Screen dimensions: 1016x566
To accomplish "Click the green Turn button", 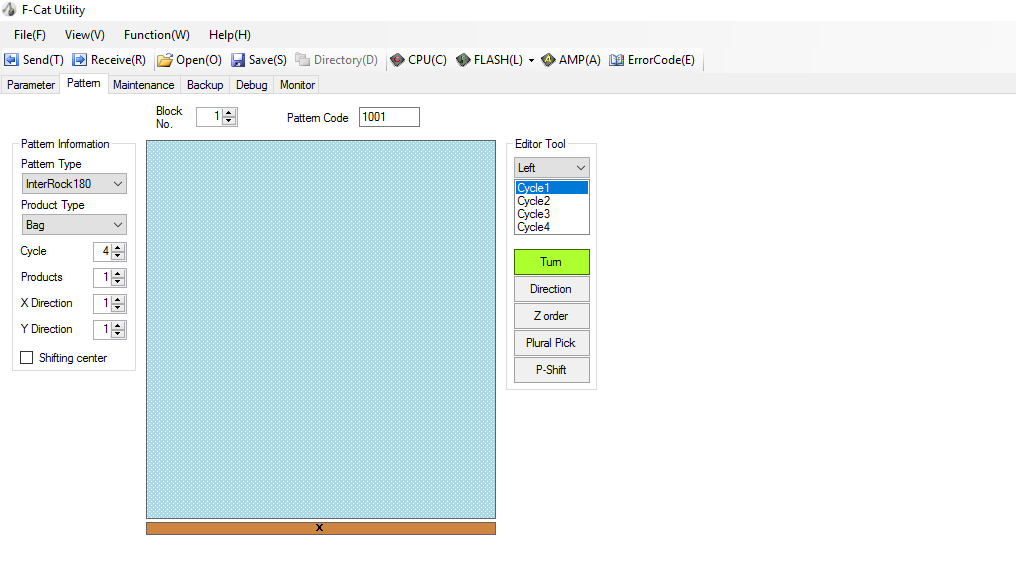I will [551, 262].
